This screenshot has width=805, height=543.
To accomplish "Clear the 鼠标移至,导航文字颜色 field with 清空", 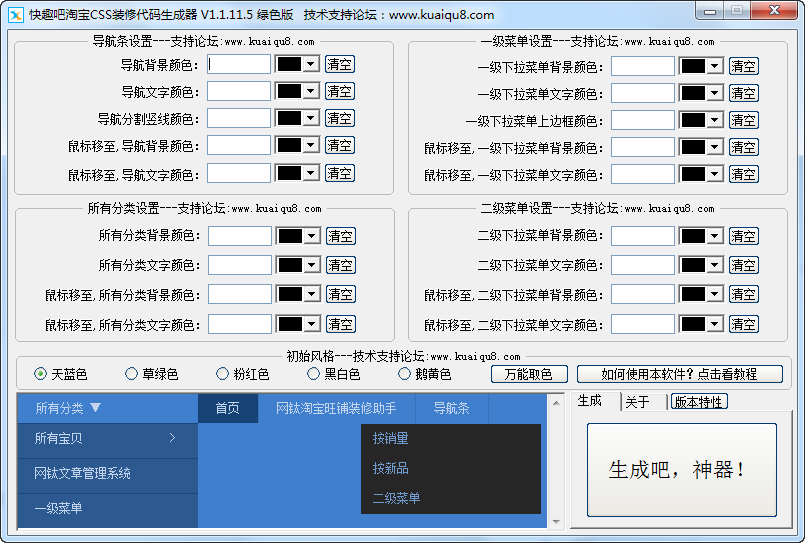I will coord(339,173).
